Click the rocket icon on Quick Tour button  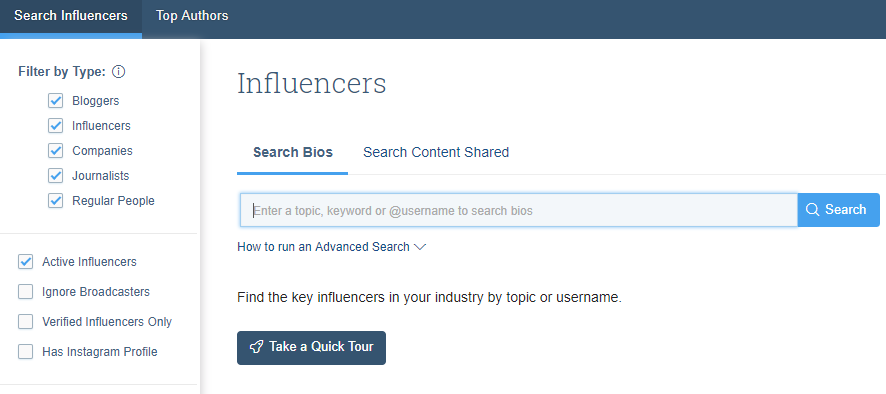256,347
